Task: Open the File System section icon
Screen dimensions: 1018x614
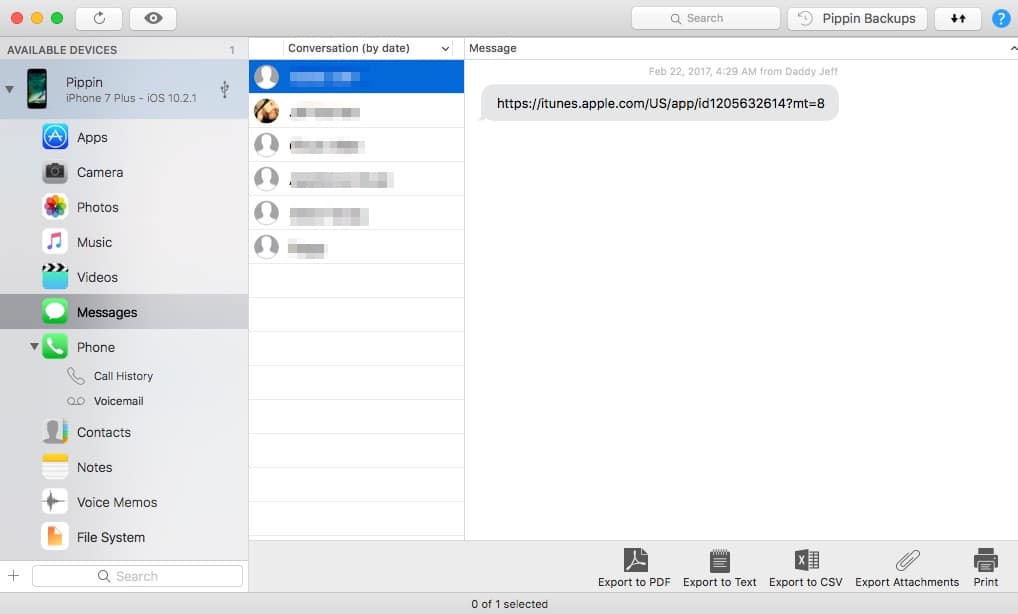Action: pyautogui.click(x=55, y=537)
